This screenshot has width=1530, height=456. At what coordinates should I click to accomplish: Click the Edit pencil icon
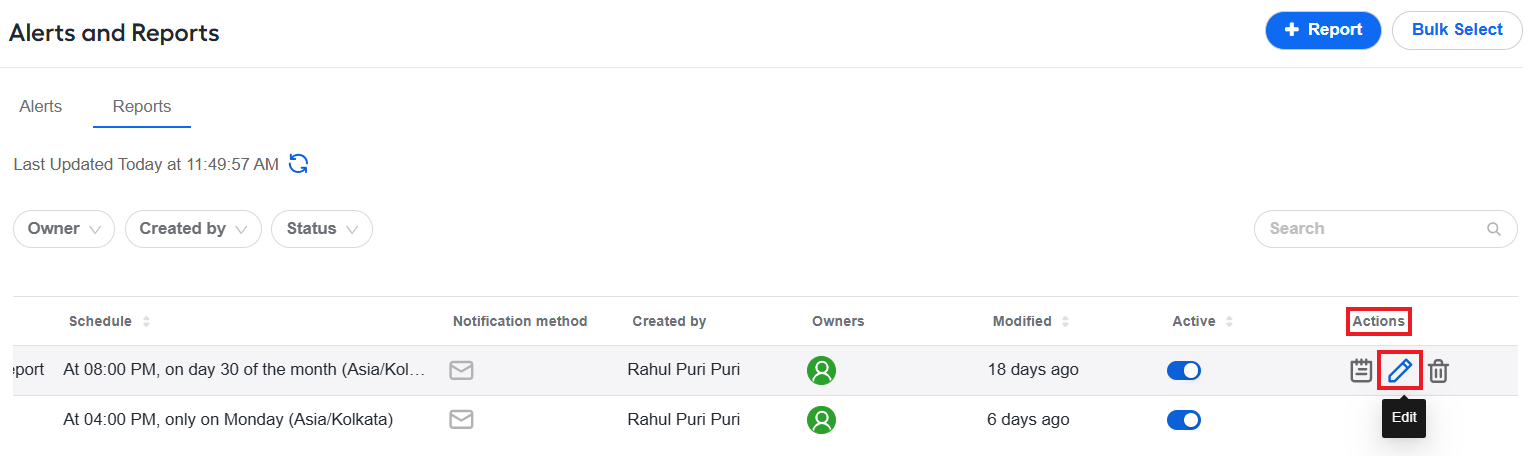point(1400,371)
